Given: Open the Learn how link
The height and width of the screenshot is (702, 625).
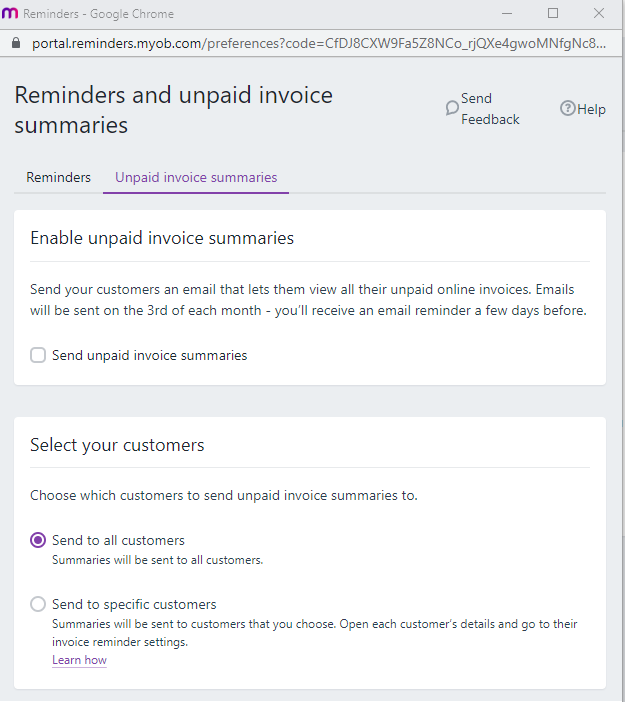Looking at the screenshot, I should coord(79,660).
